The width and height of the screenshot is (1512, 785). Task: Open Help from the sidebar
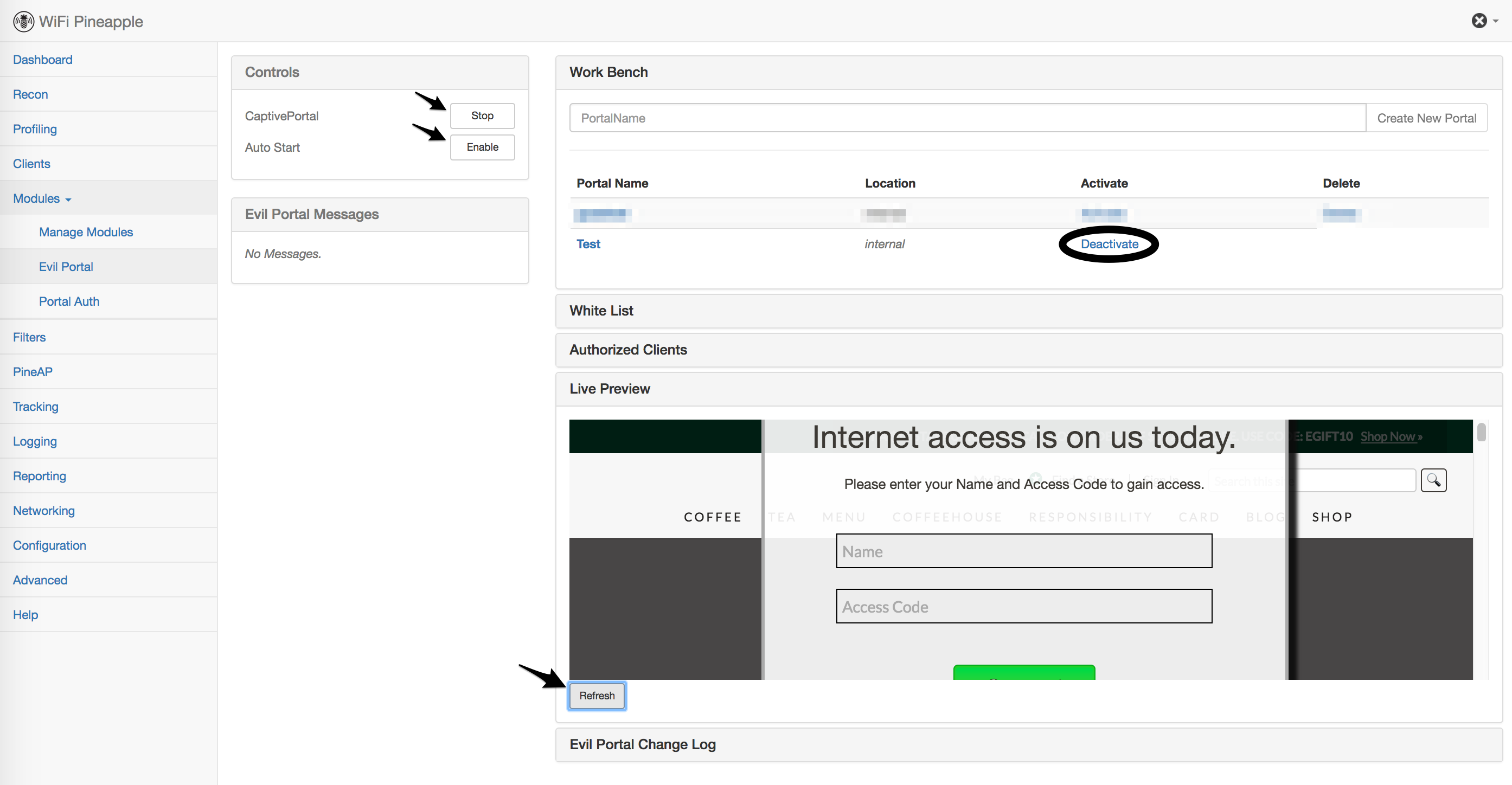click(25, 614)
